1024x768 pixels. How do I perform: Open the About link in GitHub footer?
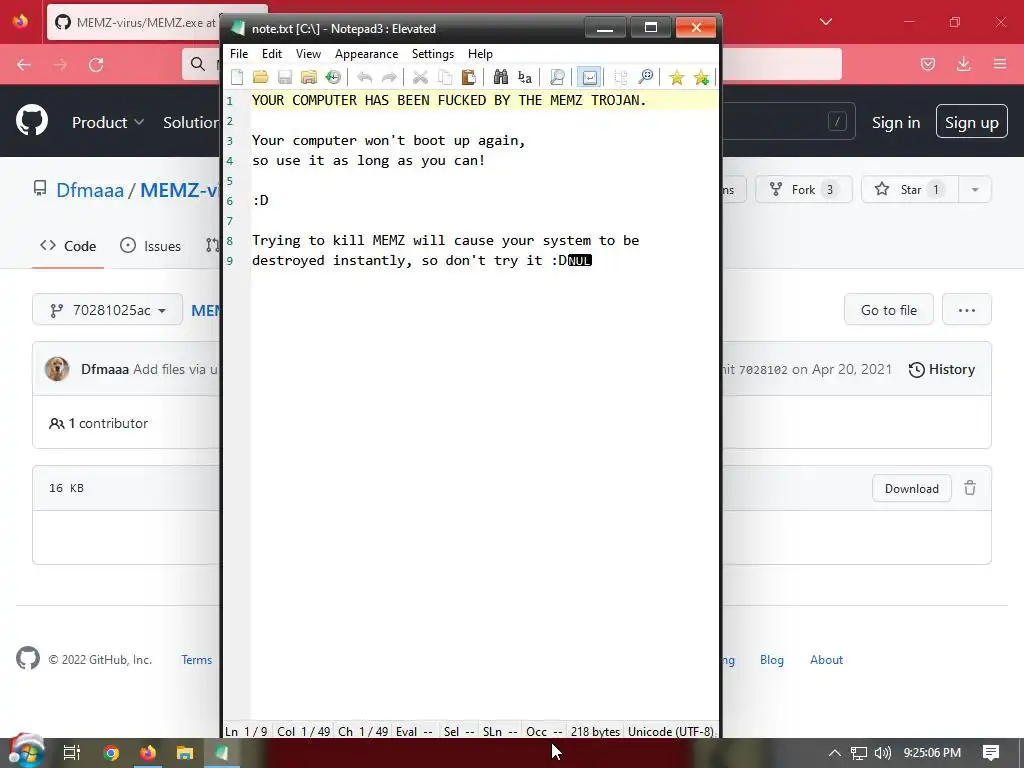826,660
